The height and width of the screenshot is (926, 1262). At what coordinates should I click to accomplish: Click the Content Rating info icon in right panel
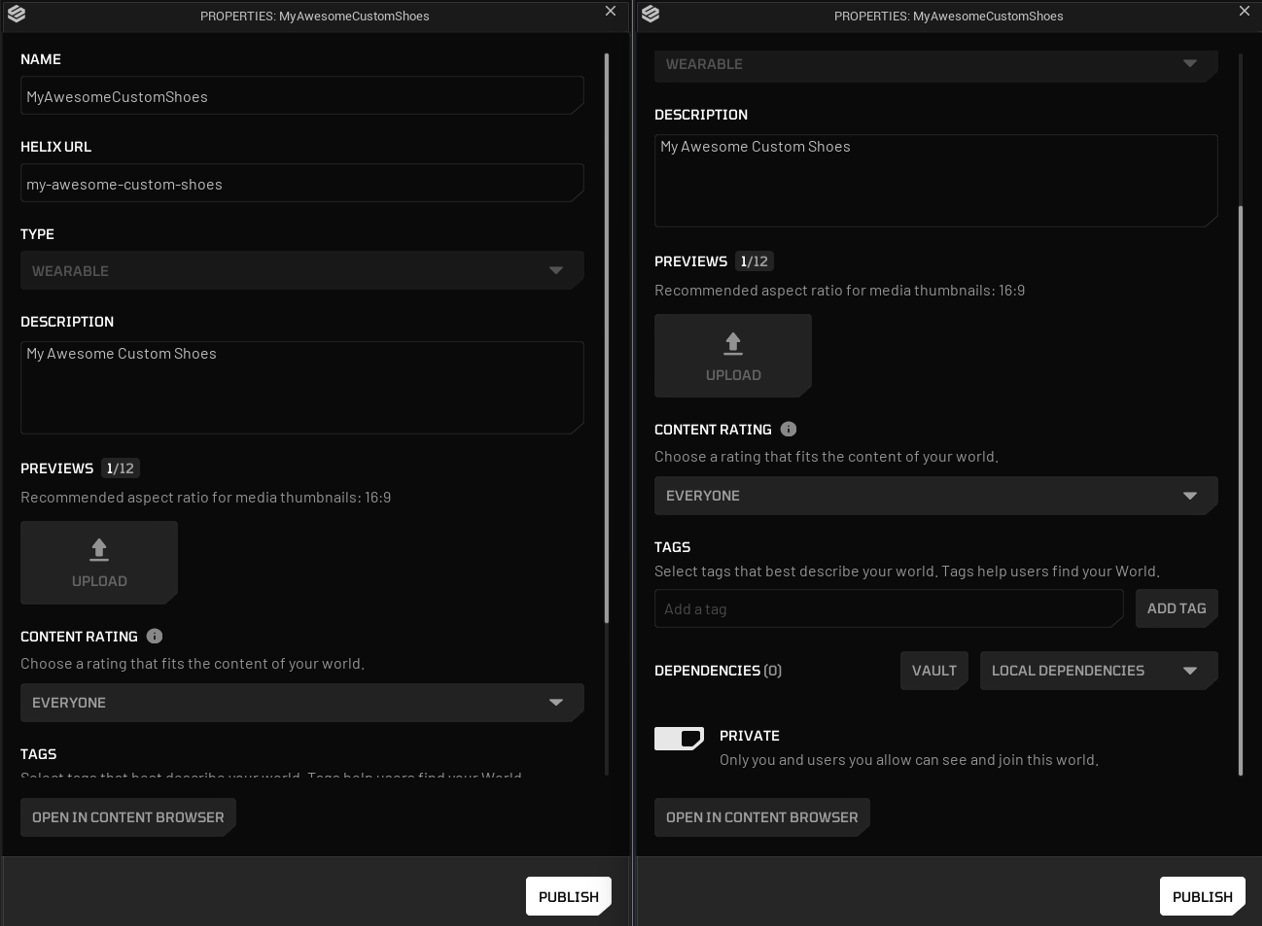point(788,429)
